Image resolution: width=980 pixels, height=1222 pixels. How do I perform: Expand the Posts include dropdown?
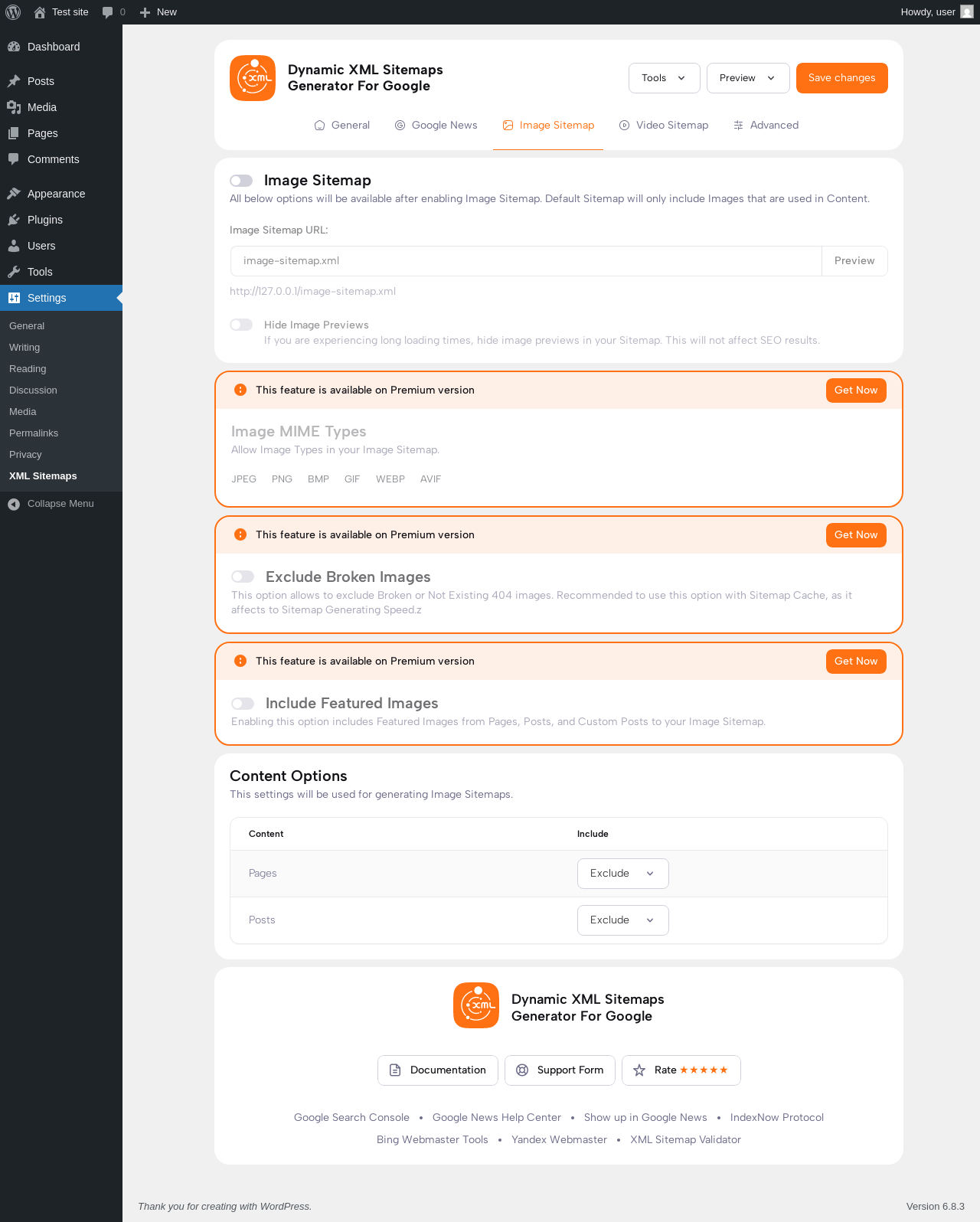pyautogui.click(x=622, y=920)
